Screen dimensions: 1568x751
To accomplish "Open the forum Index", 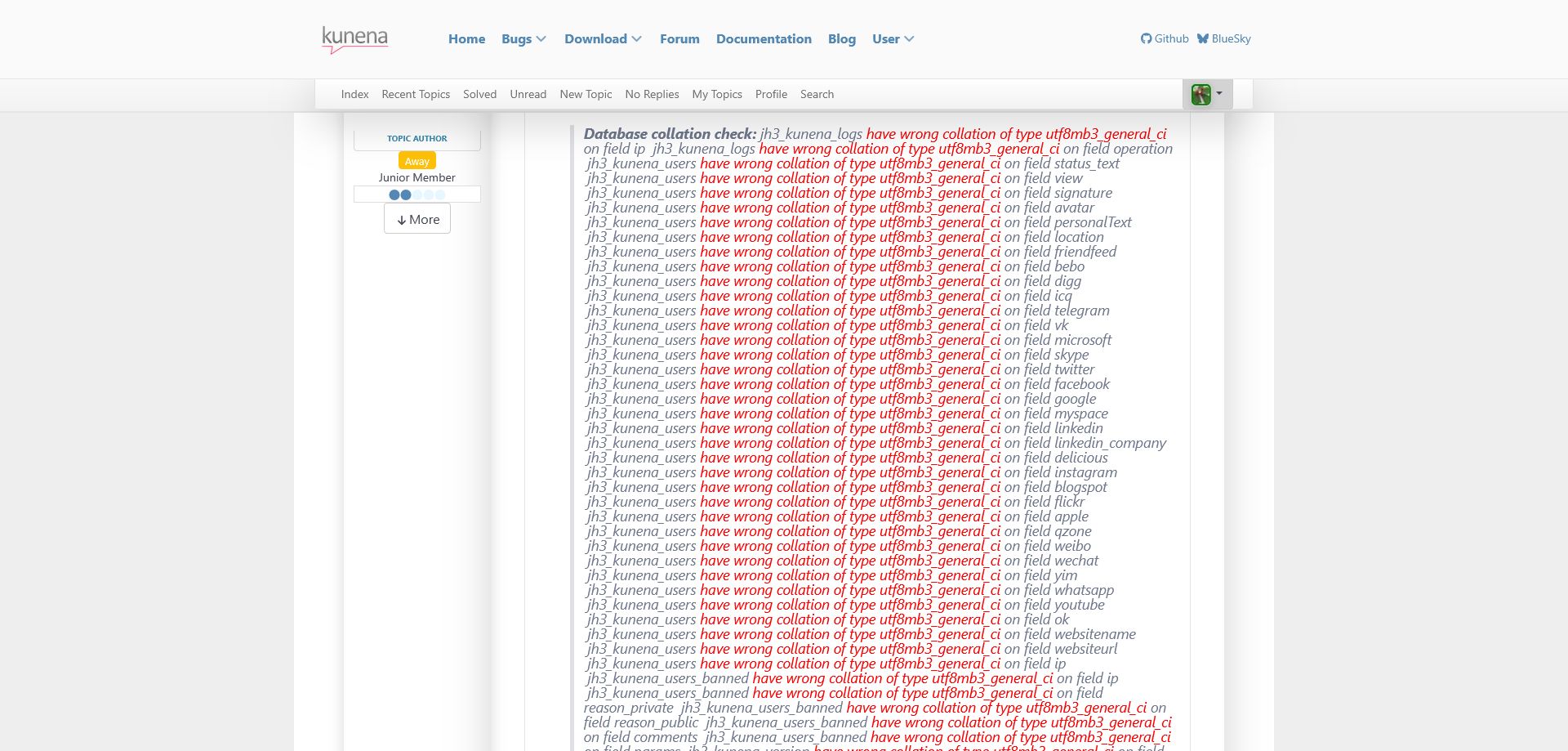I will tap(354, 94).
